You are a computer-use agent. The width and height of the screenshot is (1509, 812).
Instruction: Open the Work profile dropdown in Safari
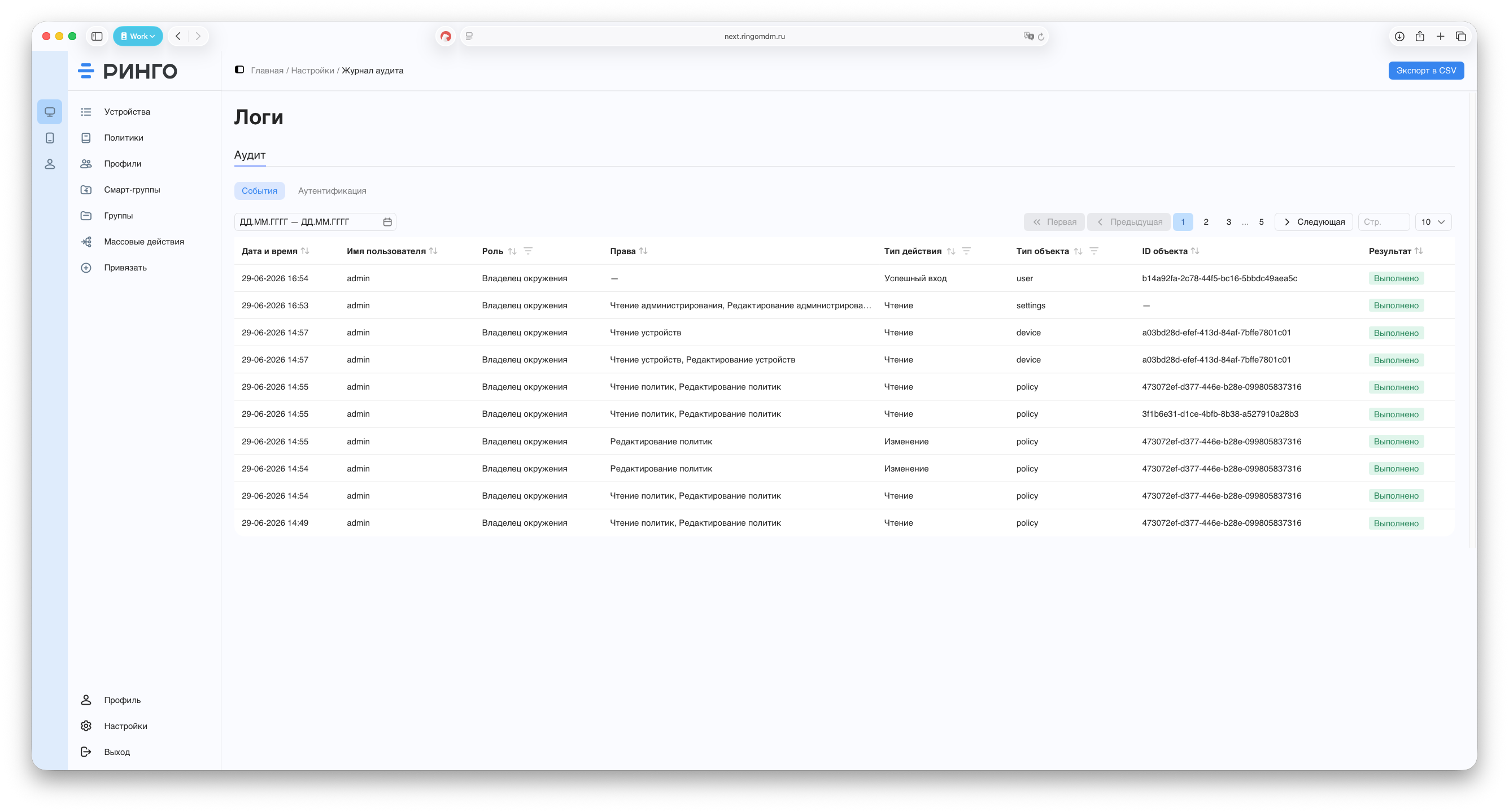[138, 36]
